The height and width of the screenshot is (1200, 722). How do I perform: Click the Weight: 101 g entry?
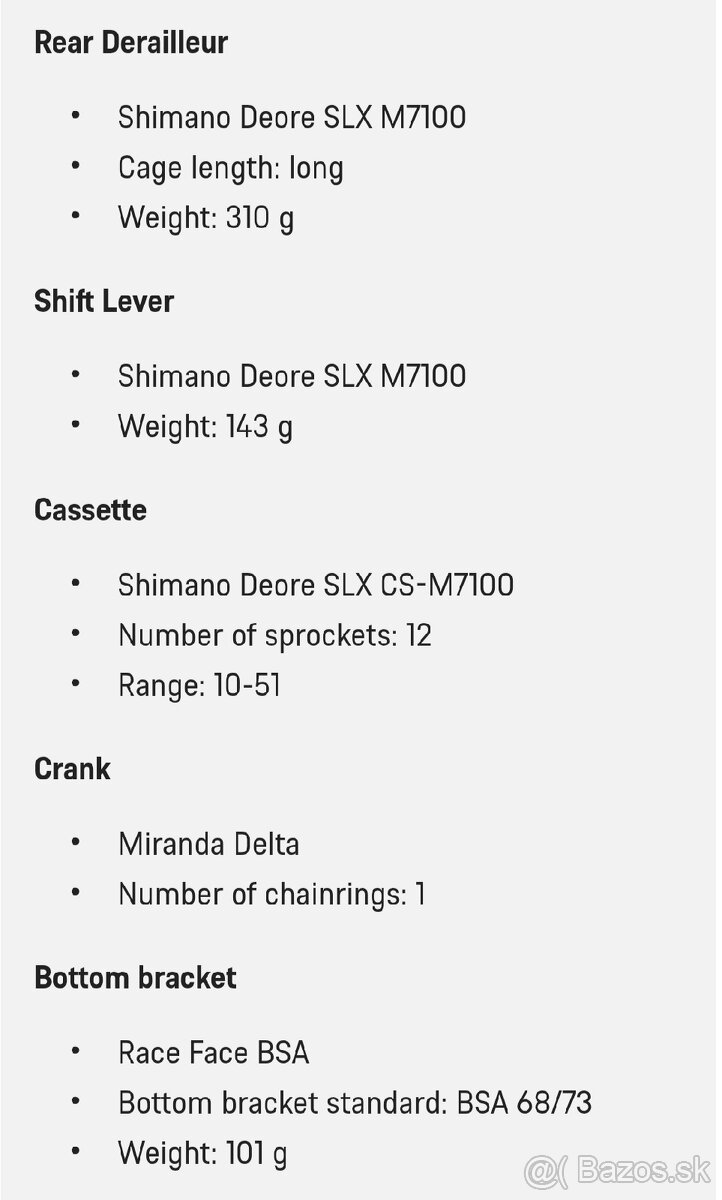click(x=202, y=1153)
